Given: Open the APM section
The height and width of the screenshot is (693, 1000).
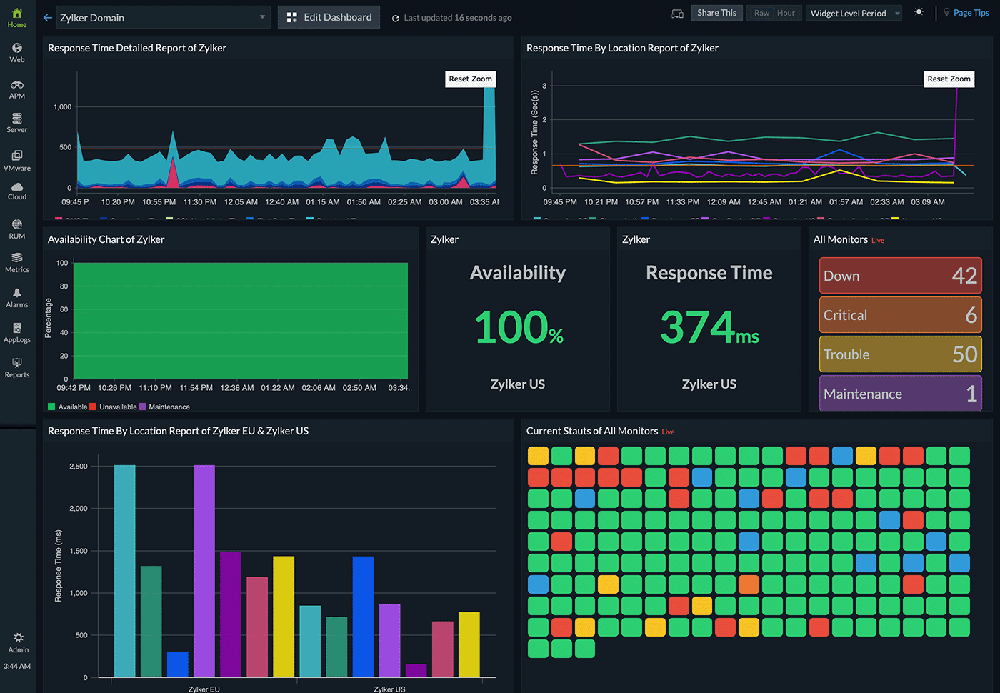Looking at the screenshot, I should [17, 89].
